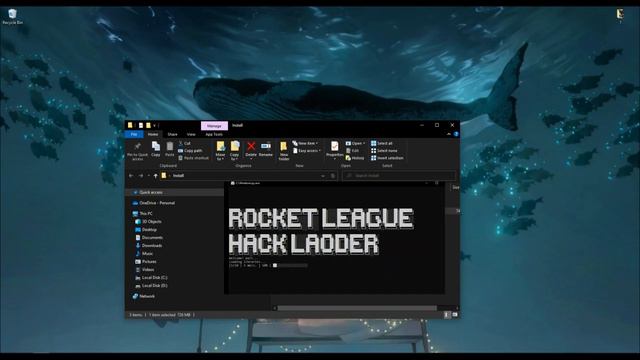This screenshot has height=360, width=640.
Task: Click Invert selection in ribbon
Action: [387, 158]
